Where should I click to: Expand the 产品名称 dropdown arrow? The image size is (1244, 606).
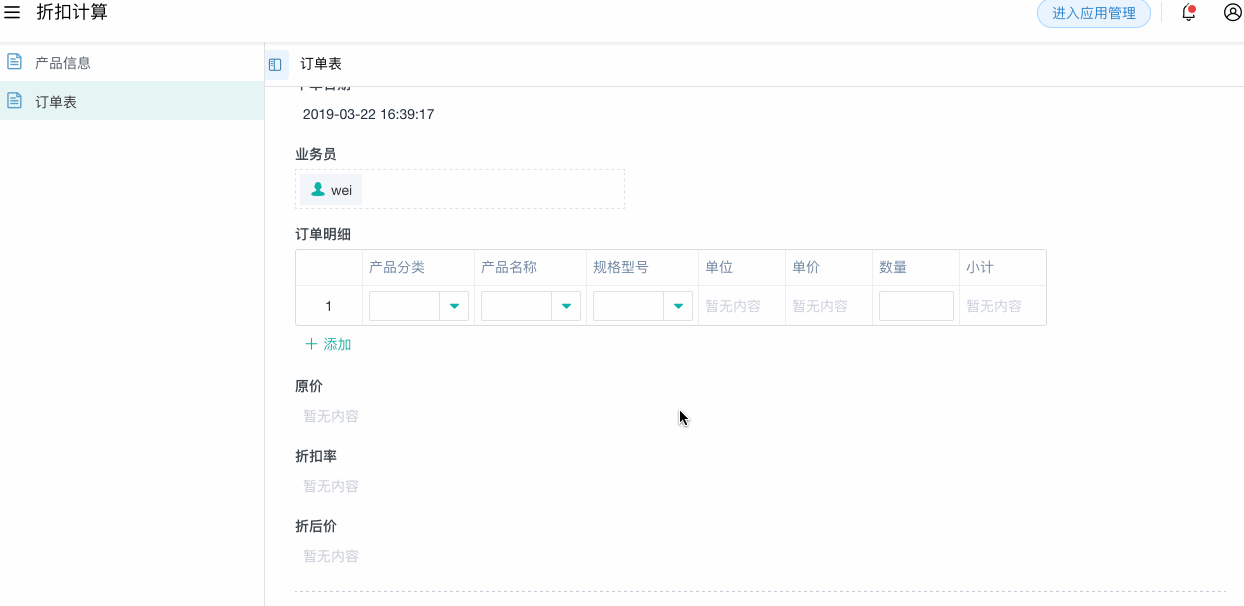(567, 306)
